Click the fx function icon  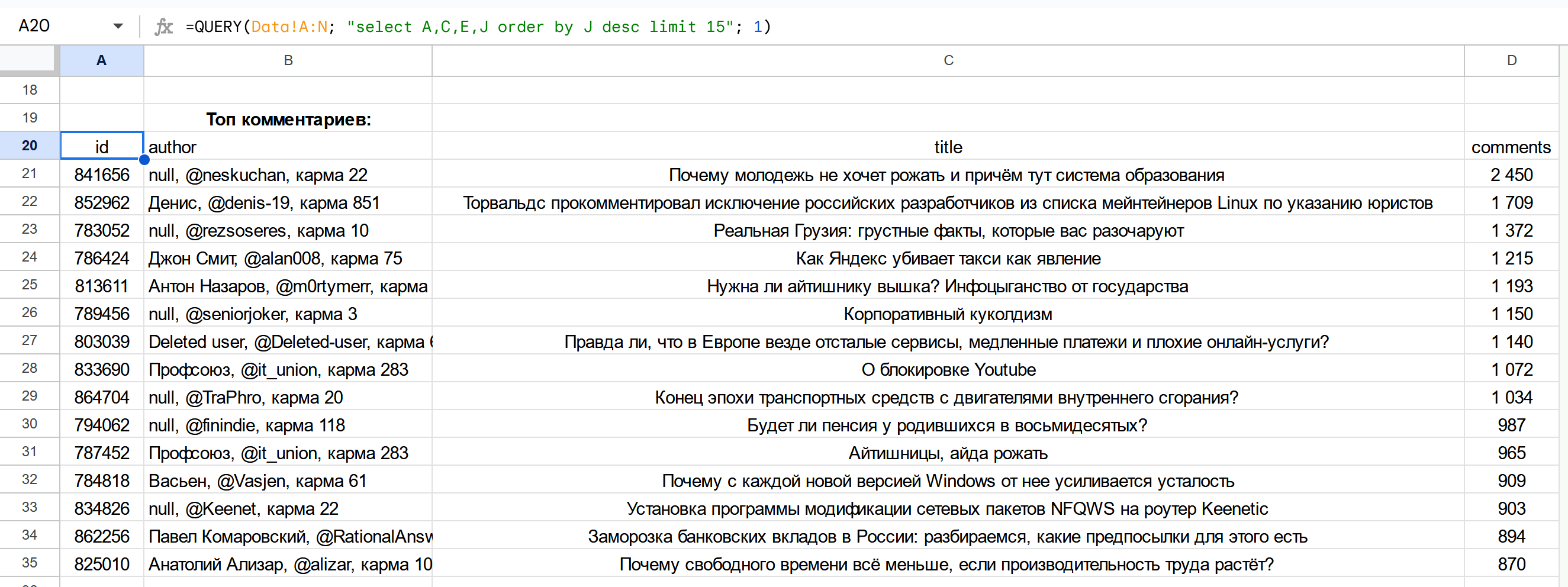click(163, 27)
